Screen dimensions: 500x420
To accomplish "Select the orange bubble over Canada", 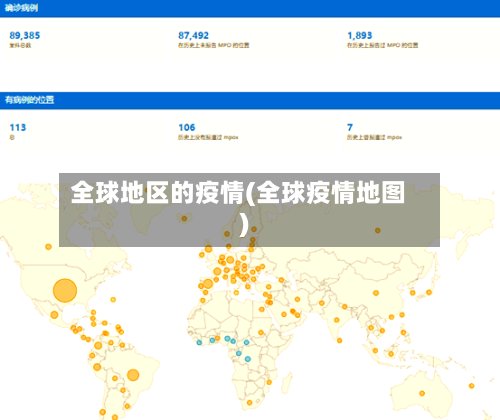I will click(48, 247).
